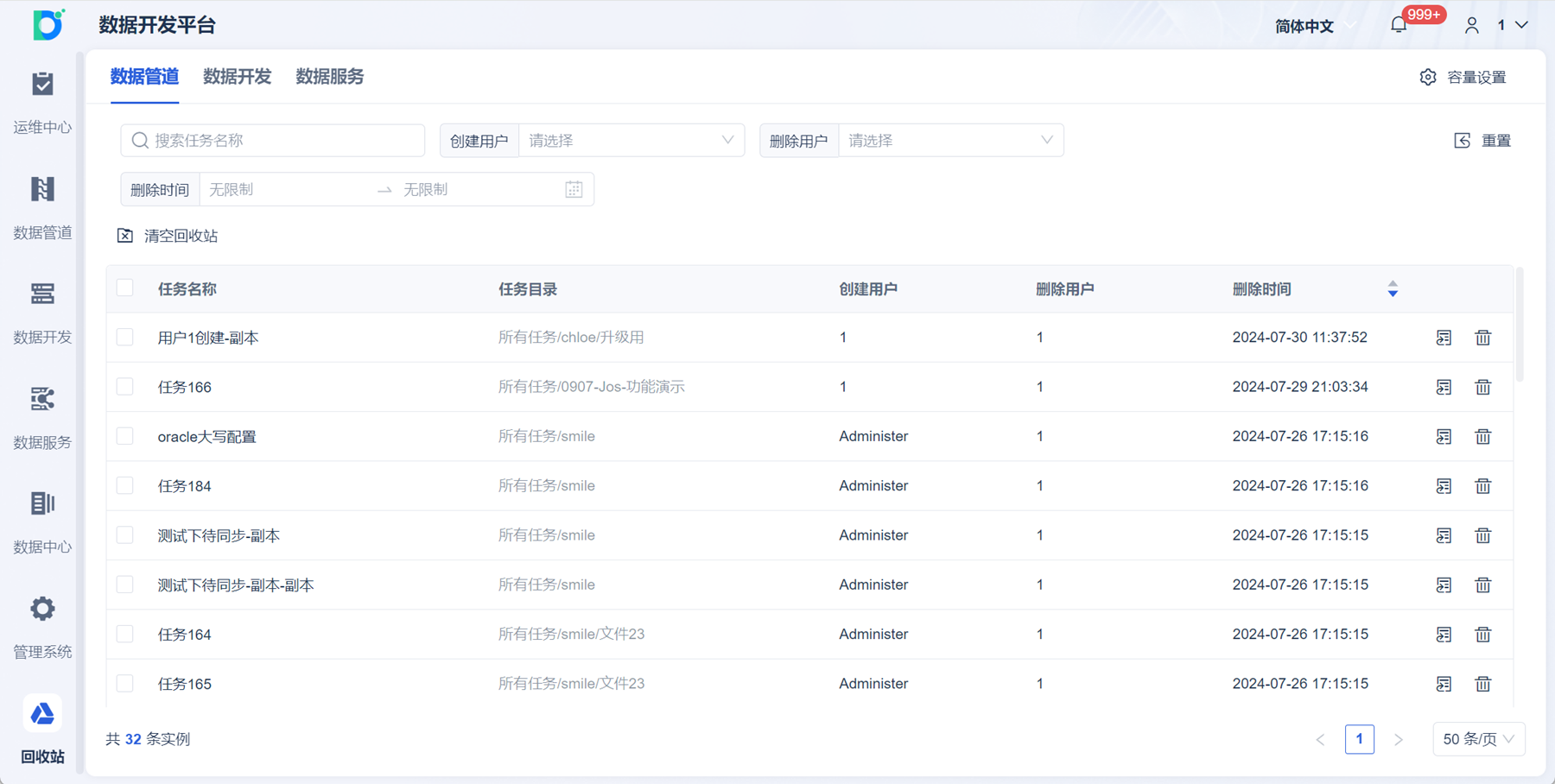Delete 用户1创建-副本 permanently via trash icon
This screenshot has height=784, width=1555.
(1483, 338)
